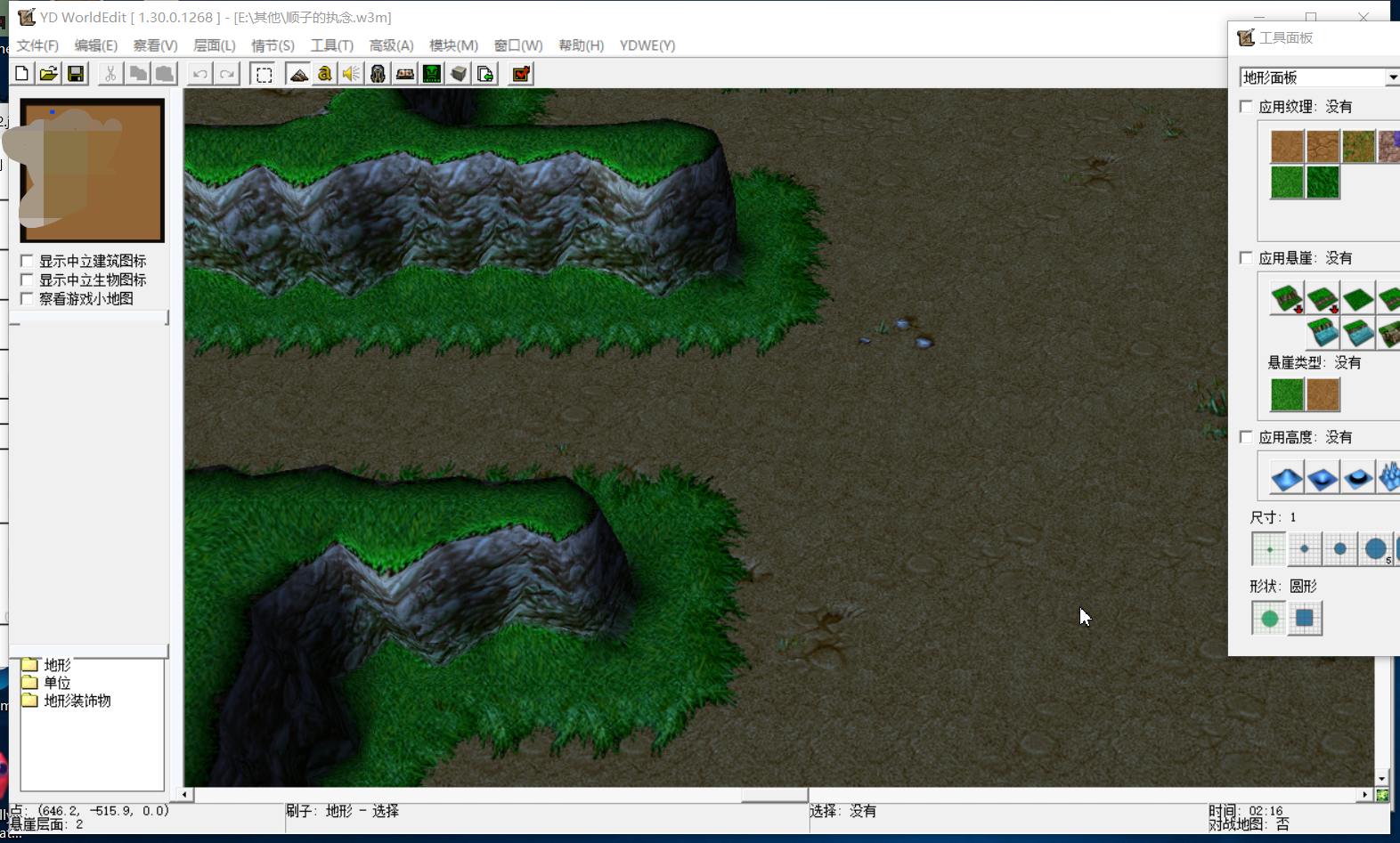Choose brush size 1 icon

tap(1269, 549)
